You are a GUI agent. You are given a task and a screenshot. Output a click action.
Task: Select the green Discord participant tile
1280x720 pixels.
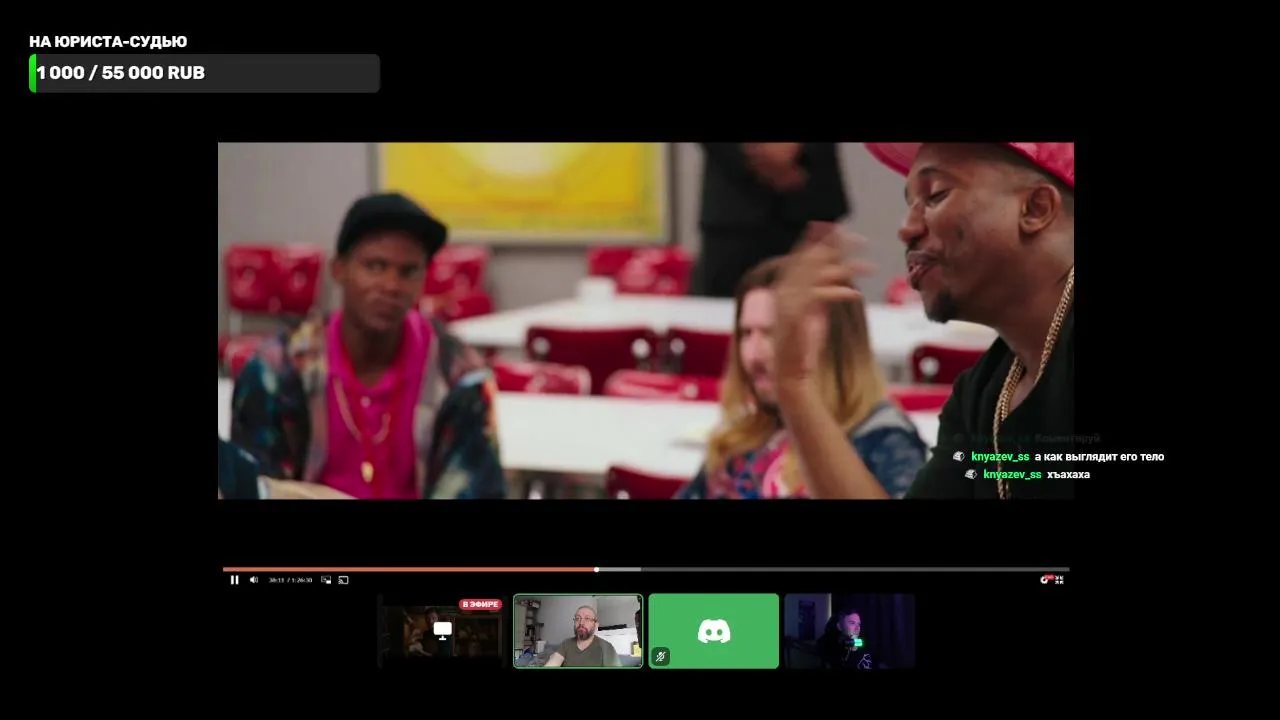point(713,631)
